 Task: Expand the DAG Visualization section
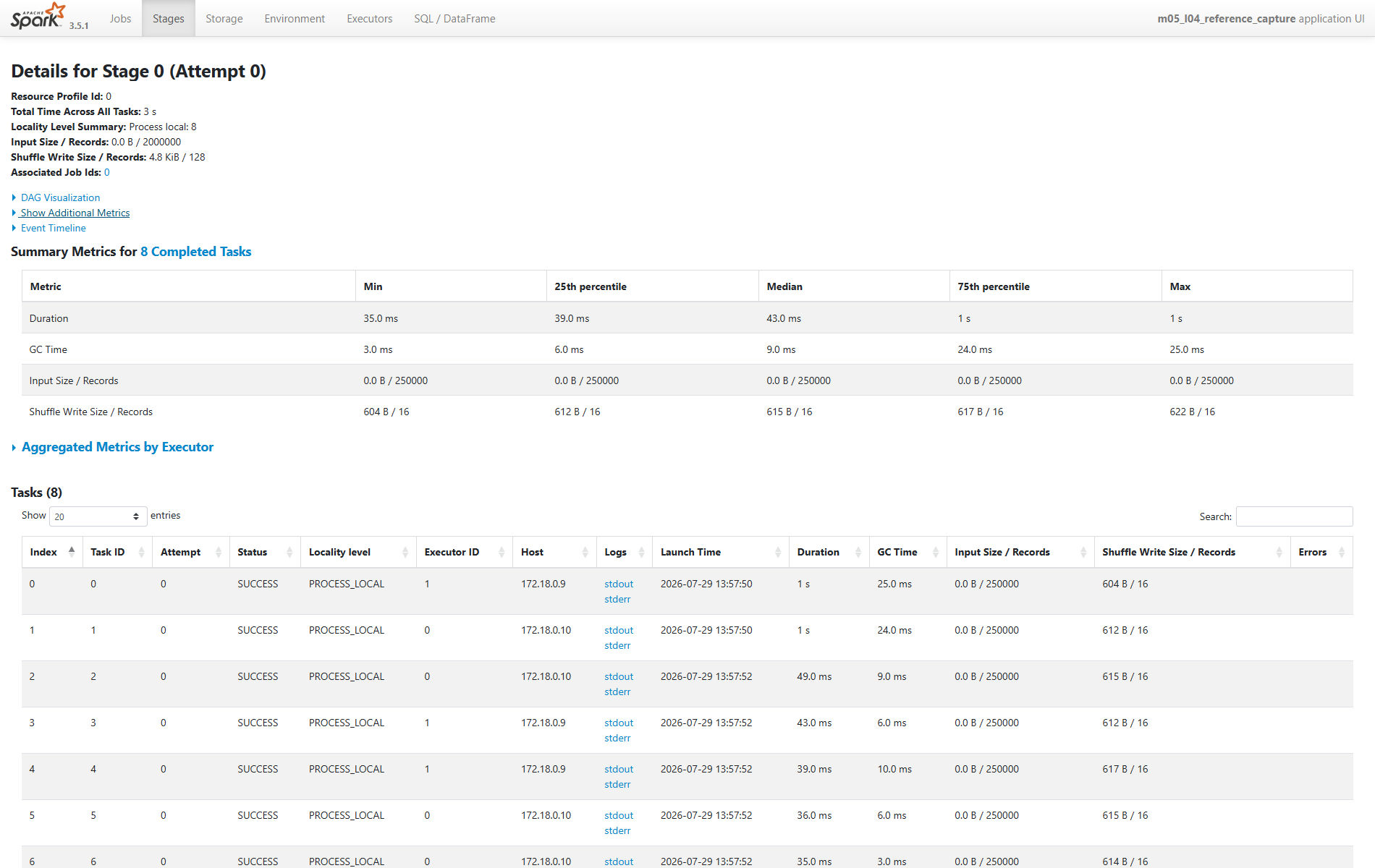click(x=60, y=197)
